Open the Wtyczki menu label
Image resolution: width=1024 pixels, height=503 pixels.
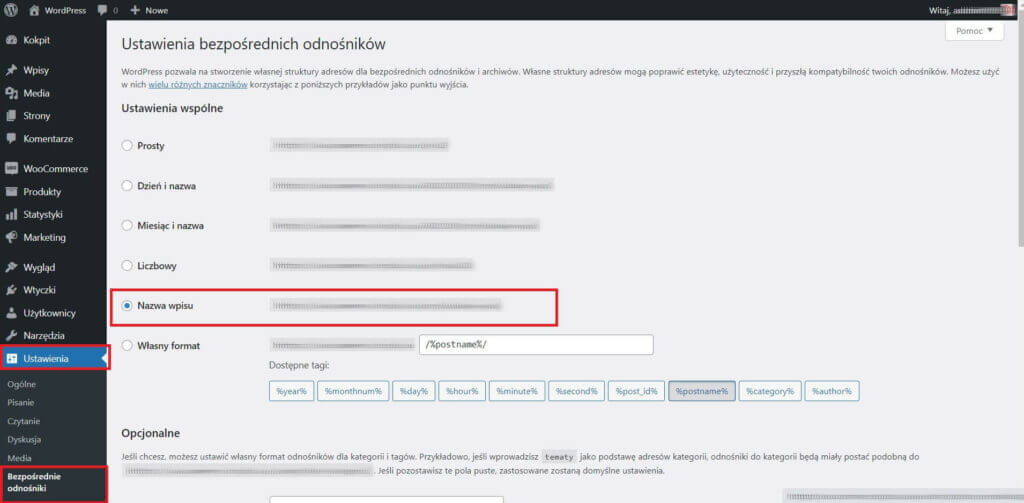click(x=39, y=290)
